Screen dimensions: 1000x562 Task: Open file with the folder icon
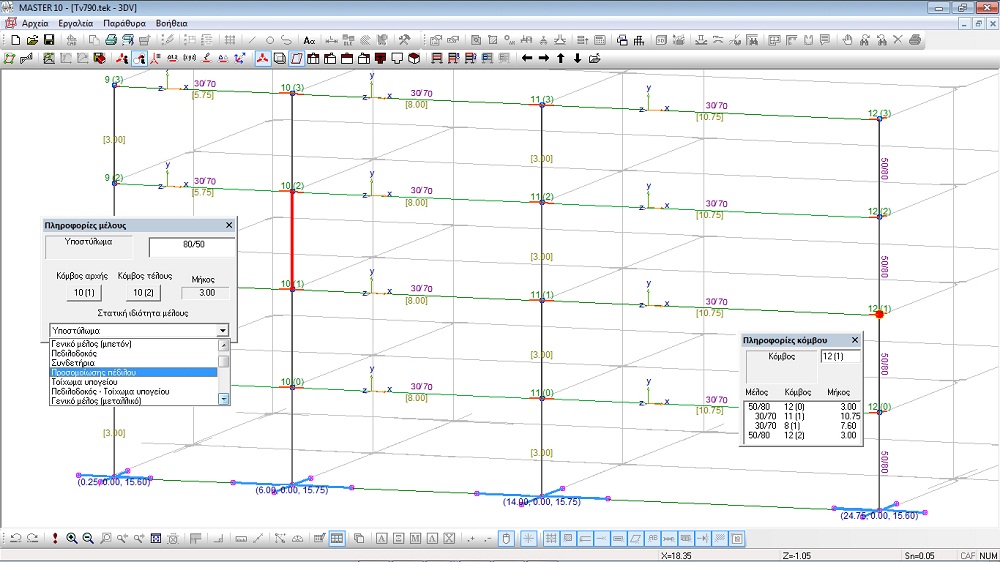32,40
